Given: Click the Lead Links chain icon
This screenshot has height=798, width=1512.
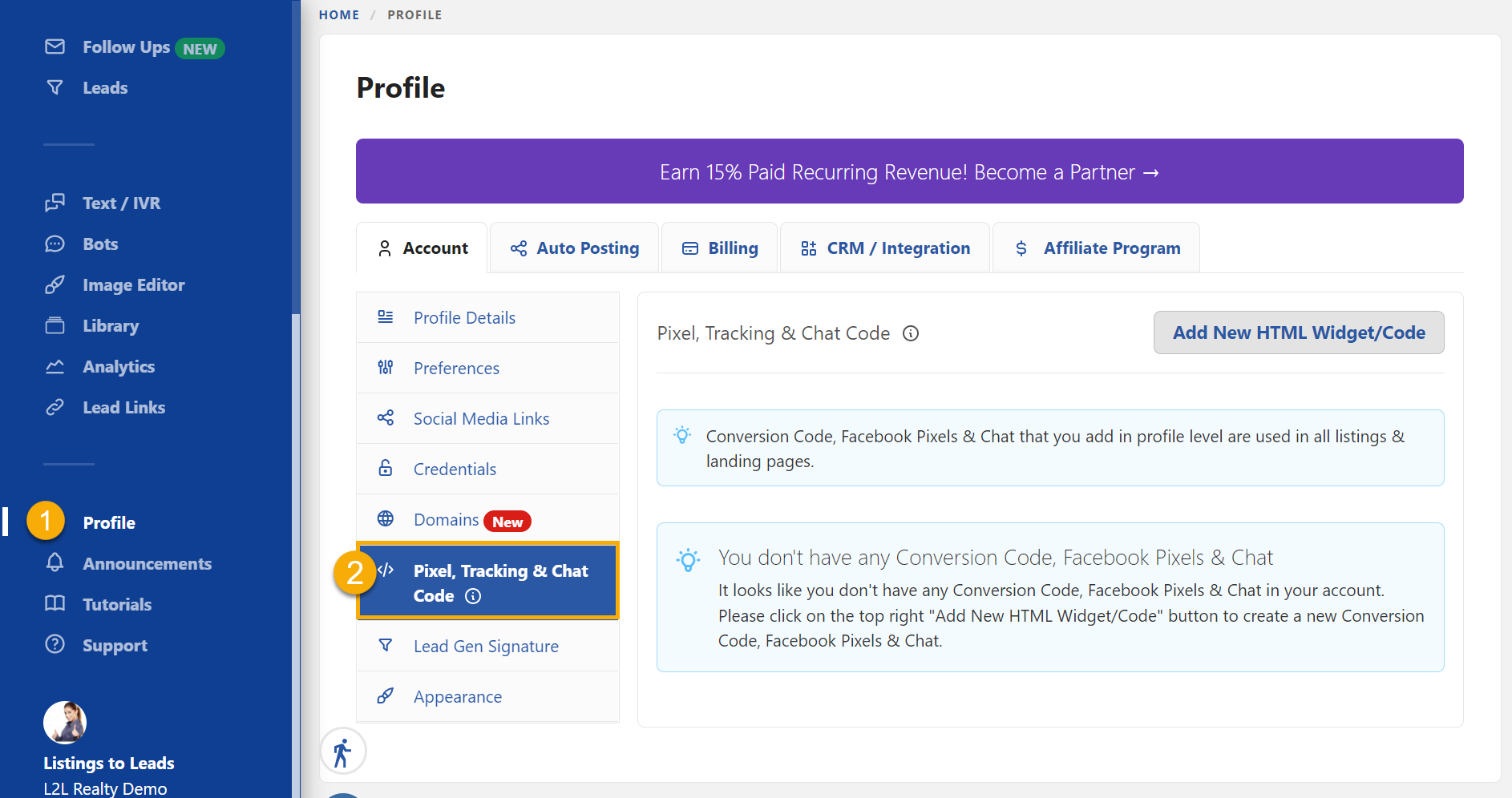Looking at the screenshot, I should (55, 407).
